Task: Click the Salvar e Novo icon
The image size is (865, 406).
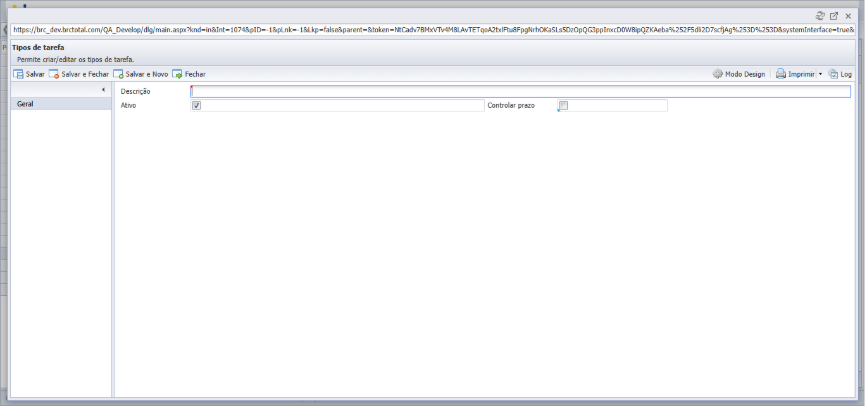Action: pyautogui.click(x=118, y=74)
